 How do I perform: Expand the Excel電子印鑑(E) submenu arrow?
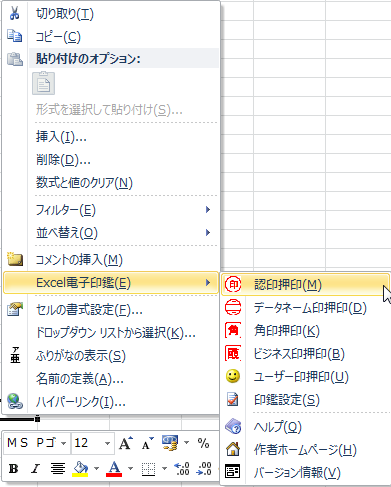pos(208,283)
